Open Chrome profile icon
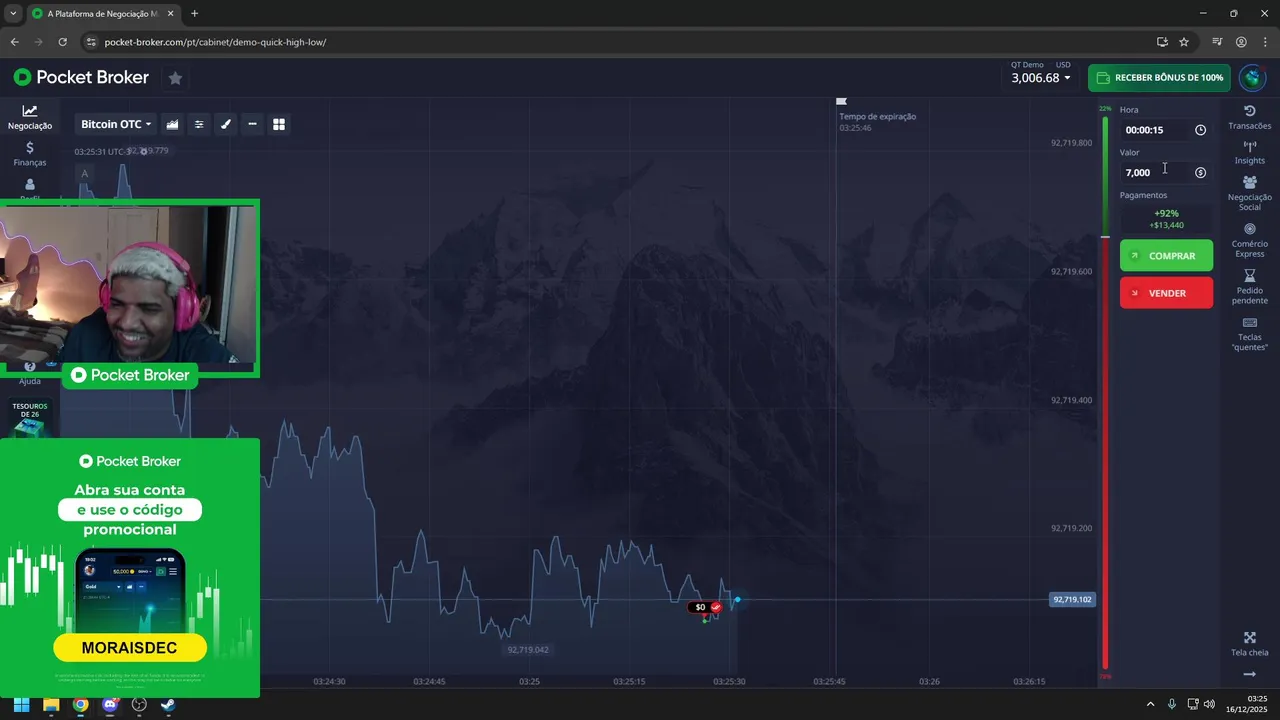The image size is (1280, 720). (1241, 42)
